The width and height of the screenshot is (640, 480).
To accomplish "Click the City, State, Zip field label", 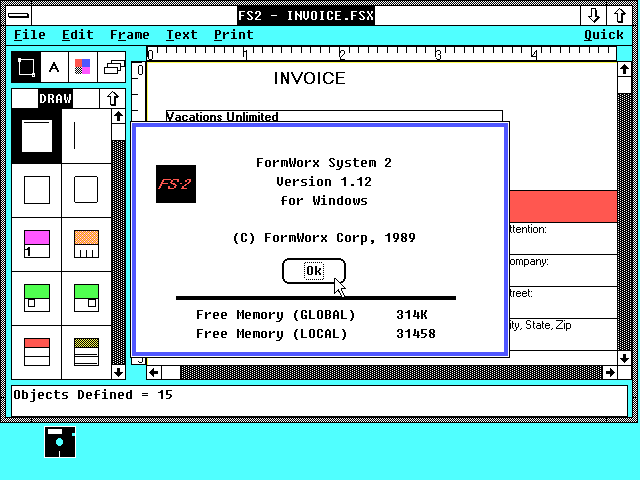I will pyautogui.click(x=540, y=325).
